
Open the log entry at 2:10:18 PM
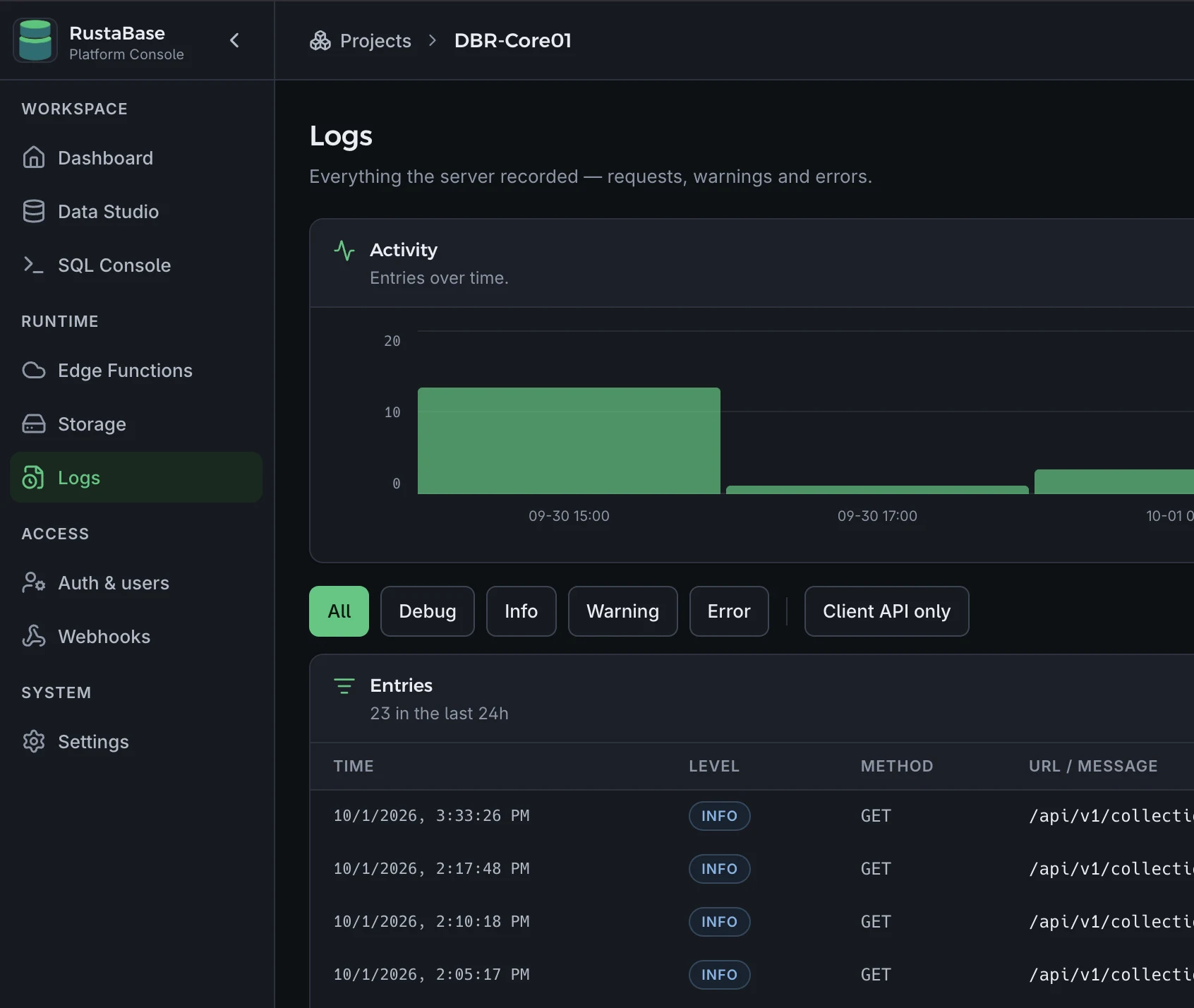752,922
